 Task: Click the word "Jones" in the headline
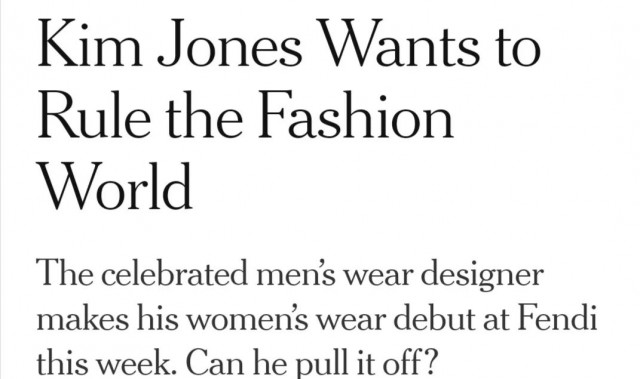pos(230,44)
